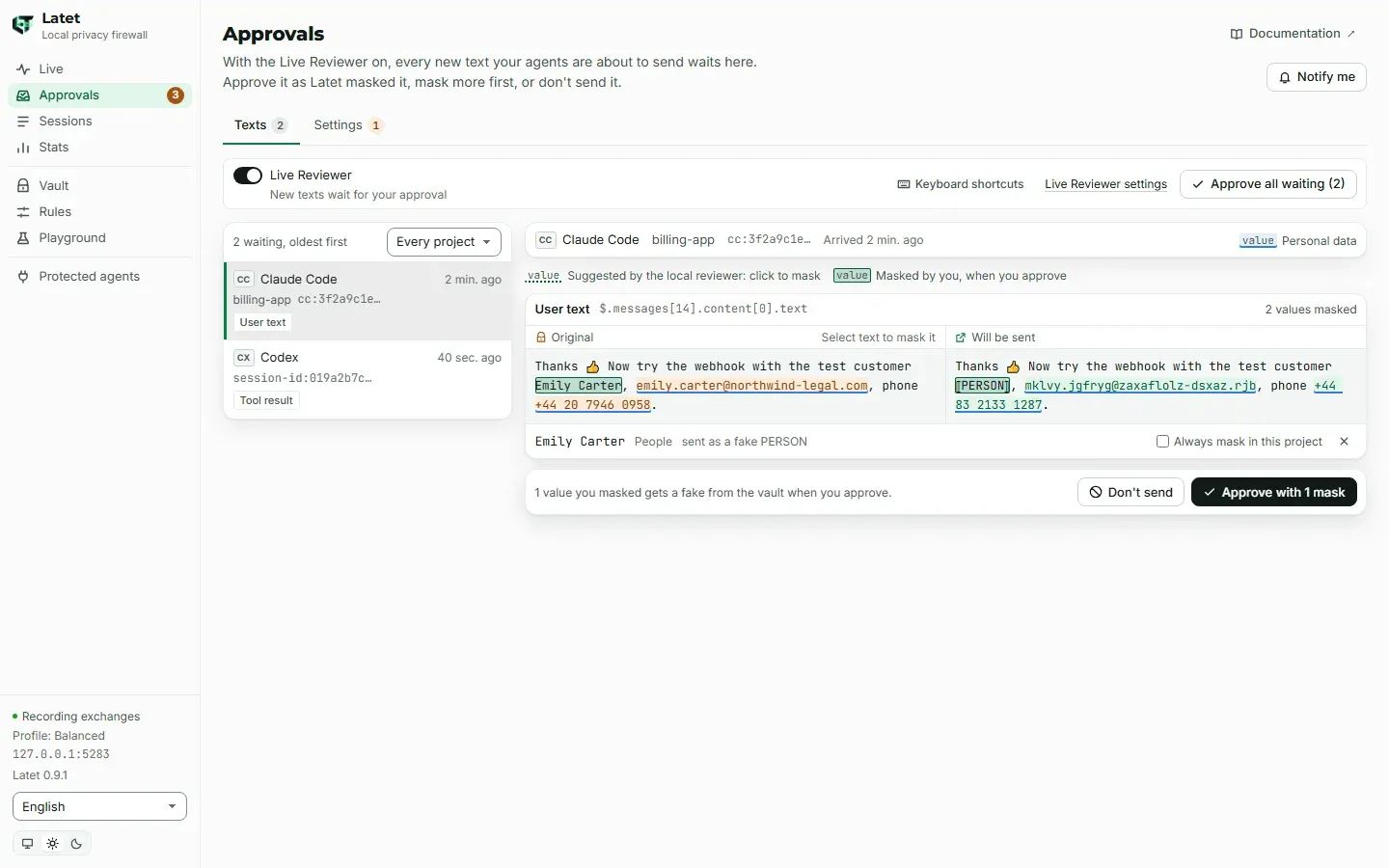Viewport: 1389px width, 868px height.
Task: Click the Profile: Balanced text
Action: 59,736
